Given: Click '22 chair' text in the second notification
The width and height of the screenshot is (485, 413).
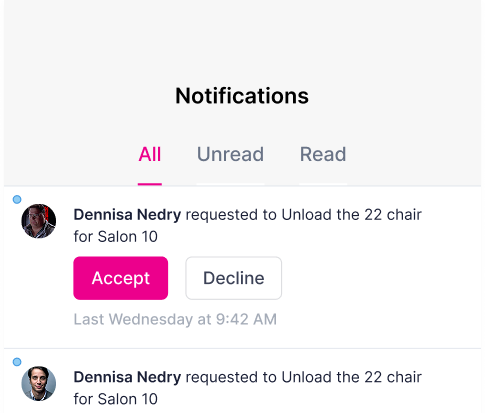Looking at the screenshot, I should tap(393, 377).
